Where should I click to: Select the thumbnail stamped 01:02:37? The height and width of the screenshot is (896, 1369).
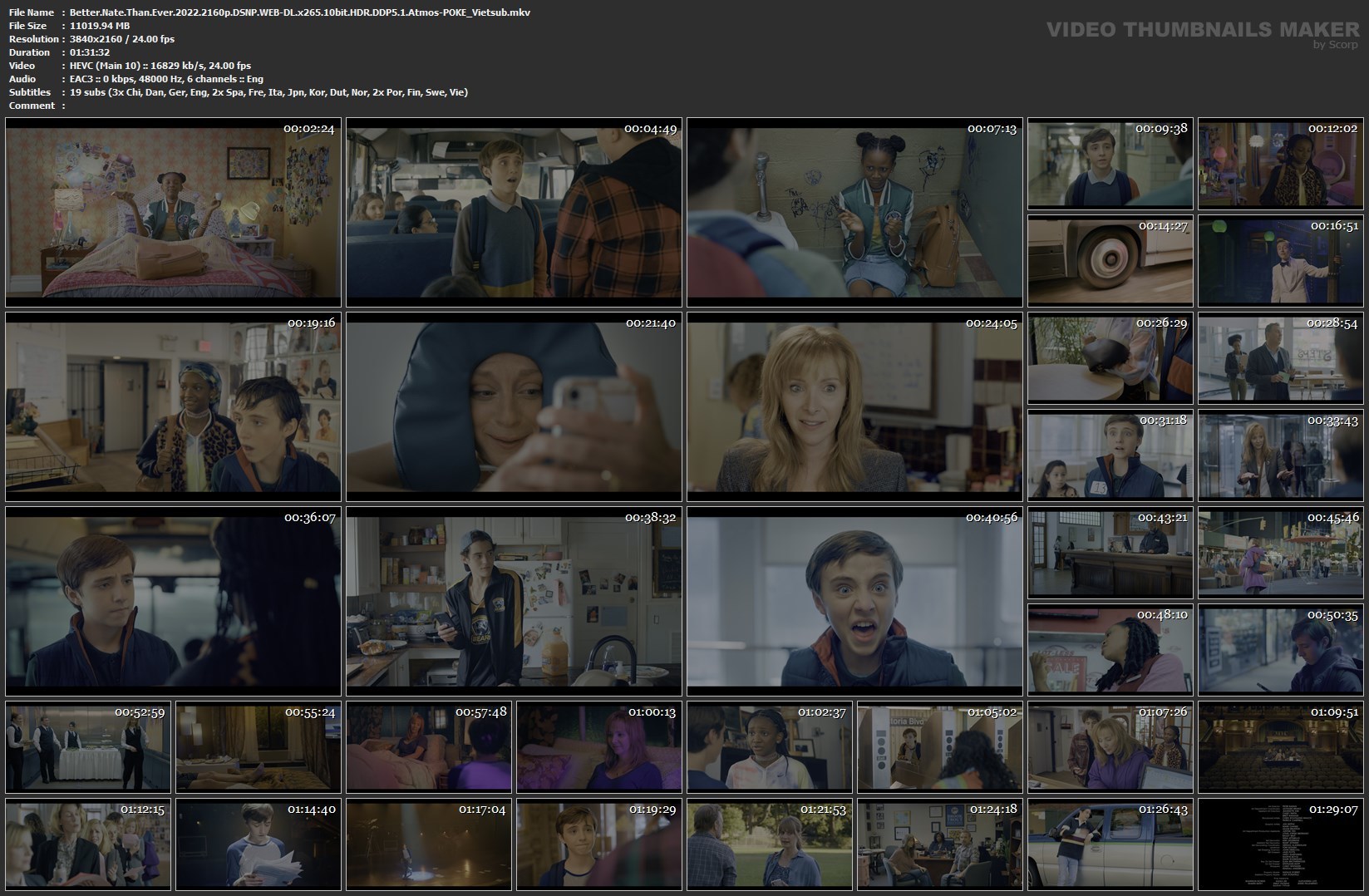tap(770, 747)
